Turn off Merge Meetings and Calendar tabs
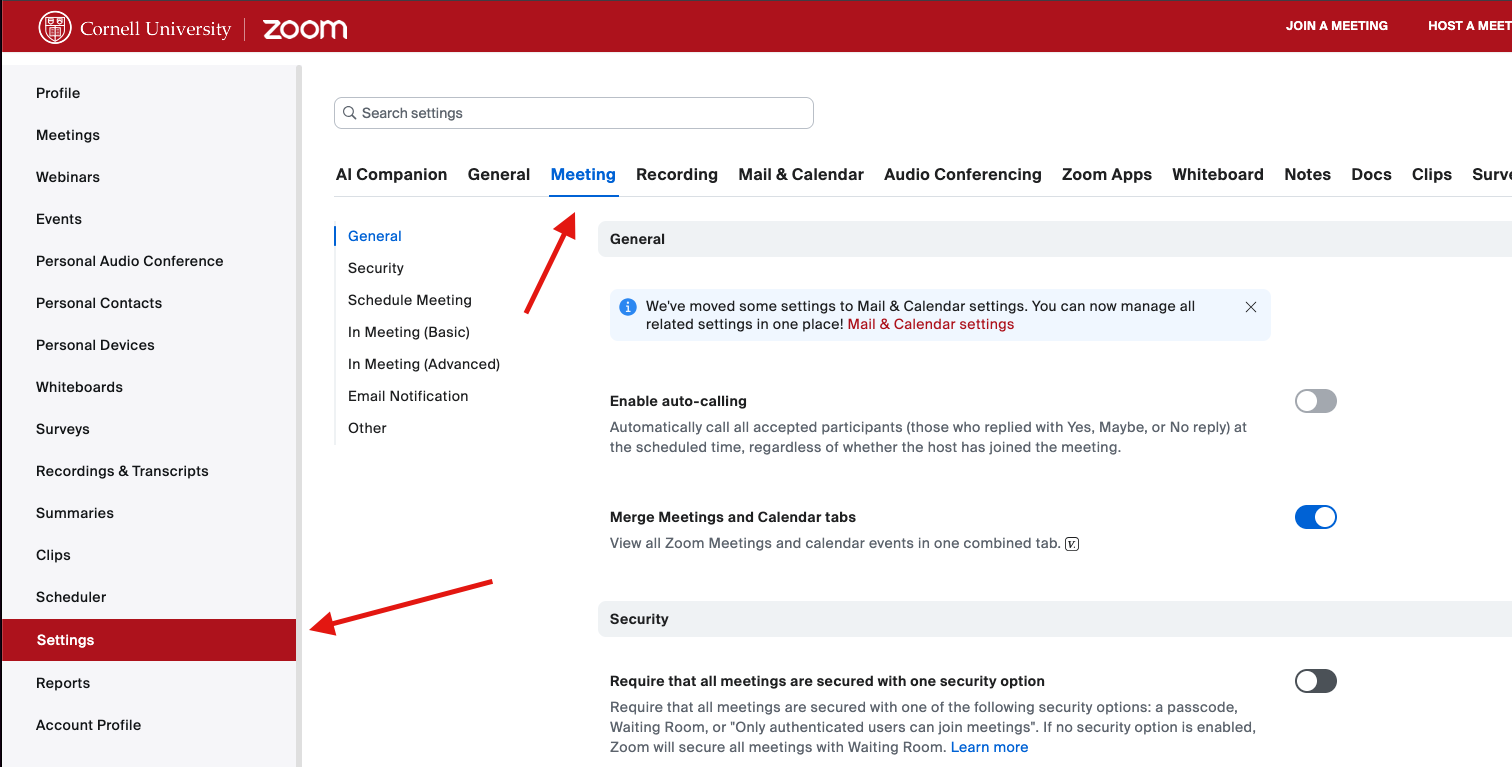 pyautogui.click(x=1315, y=517)
